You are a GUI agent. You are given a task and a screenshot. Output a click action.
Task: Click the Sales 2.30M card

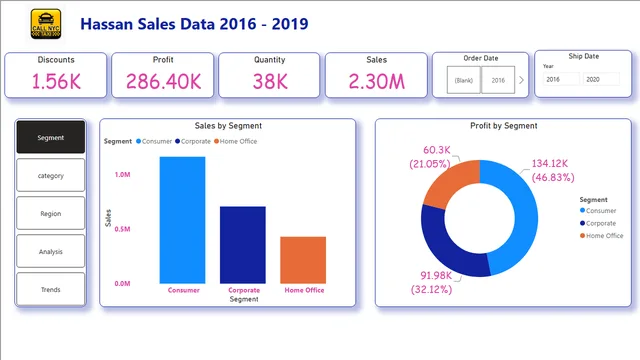tap(376, 75)
